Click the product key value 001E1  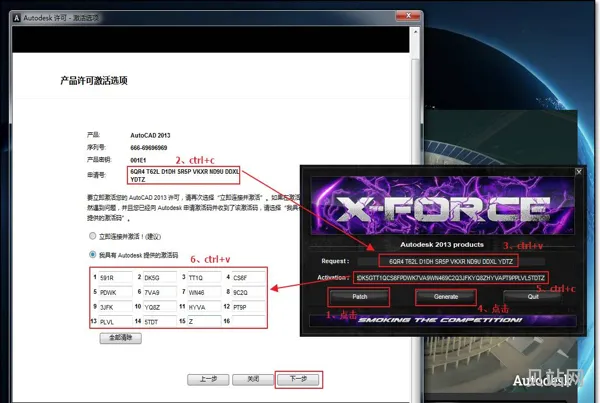(x=138, y=160)
